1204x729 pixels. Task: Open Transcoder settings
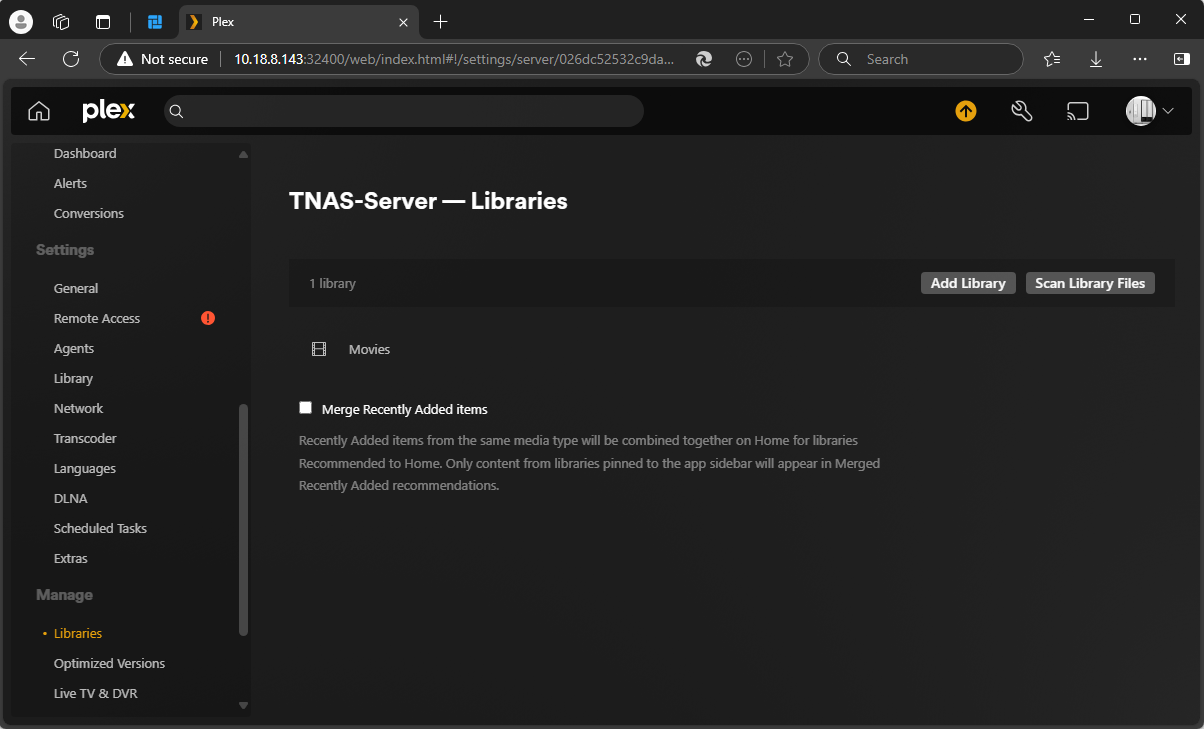click(x=85, y=438)
